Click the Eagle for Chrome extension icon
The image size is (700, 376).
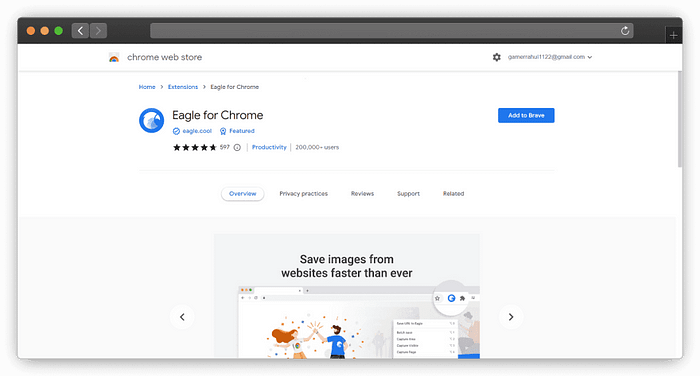(x=151, y=121)
